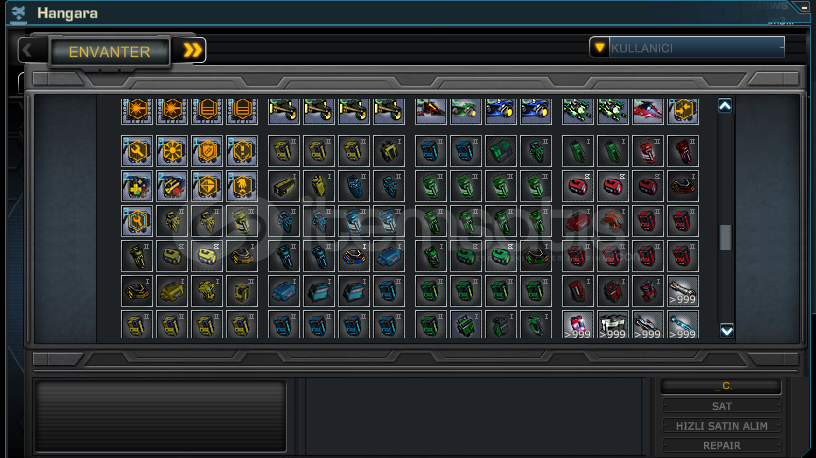Open the ENVANTER tab
816x458 pixels.
pos(109,52)
